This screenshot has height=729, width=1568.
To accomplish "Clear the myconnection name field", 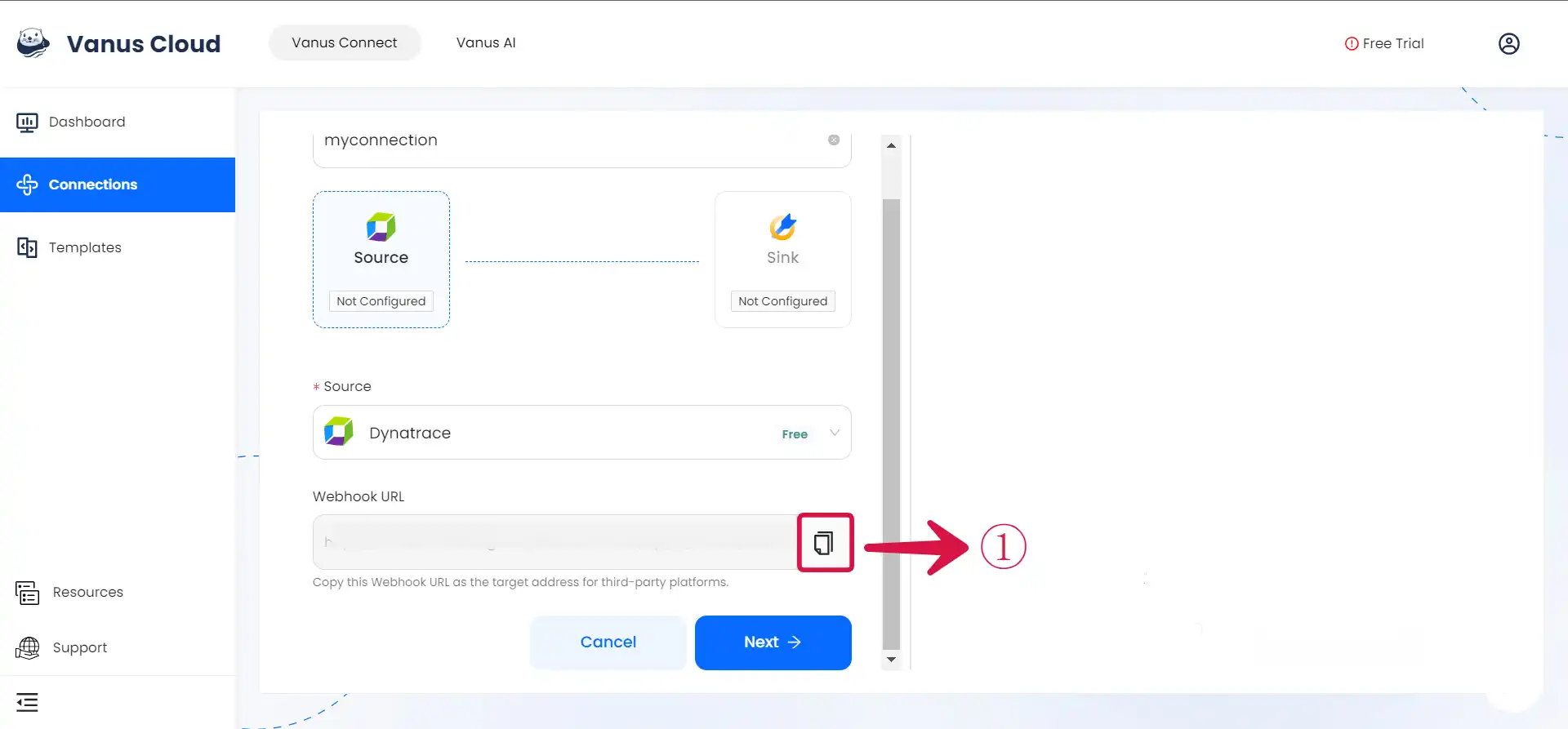I will (x=834, y=140).
